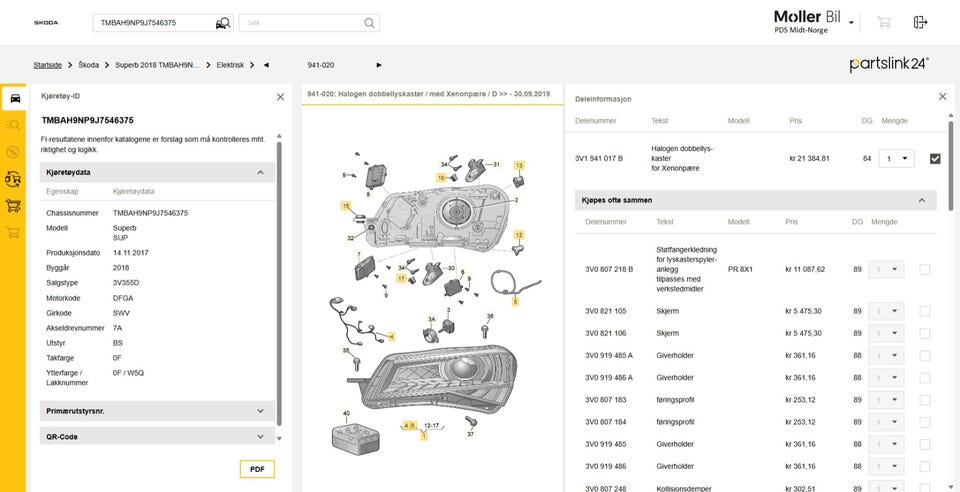Screen dimensions: 960x492
Task: Go to next illustration arrow
Action: (379, 65)
